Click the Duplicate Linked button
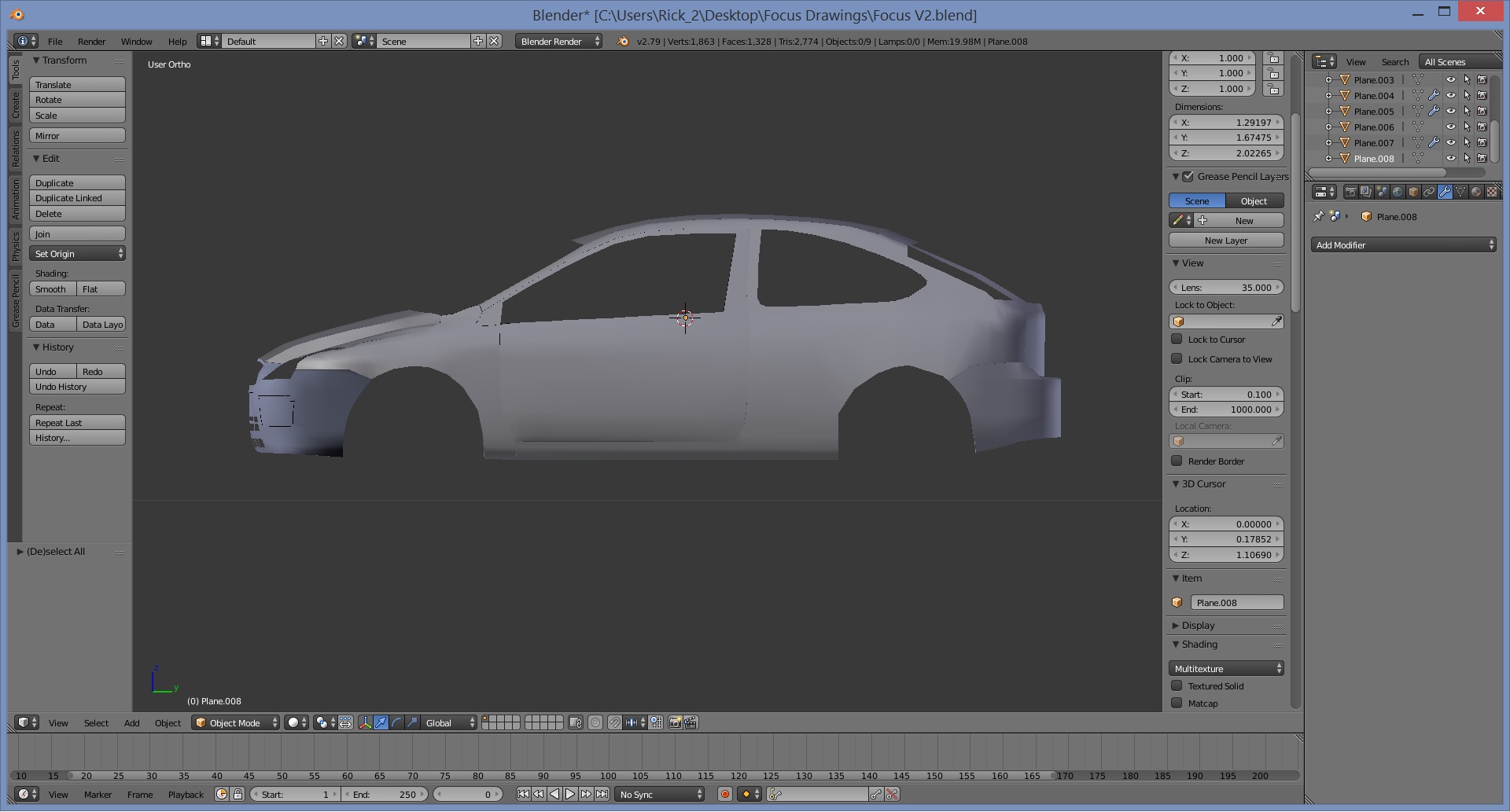This screenshot has width=1510, height=812. pos(77,198)
